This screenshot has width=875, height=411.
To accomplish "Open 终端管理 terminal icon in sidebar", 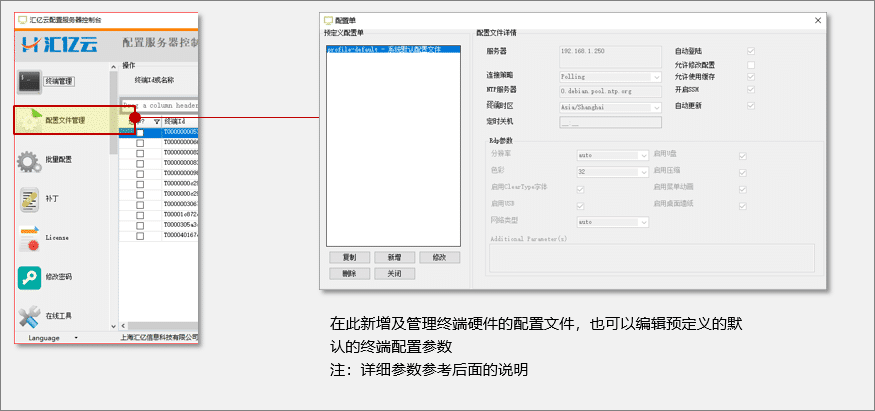I will click(30, 80).
